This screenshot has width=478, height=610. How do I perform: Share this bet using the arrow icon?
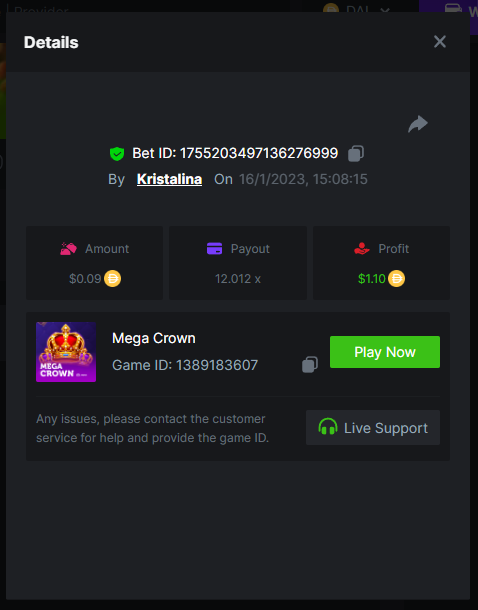click(x=418, y=124)
